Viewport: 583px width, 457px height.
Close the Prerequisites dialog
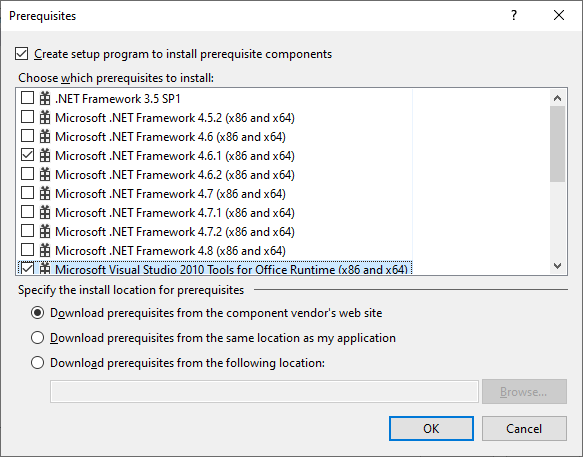(x=559, y=15)
